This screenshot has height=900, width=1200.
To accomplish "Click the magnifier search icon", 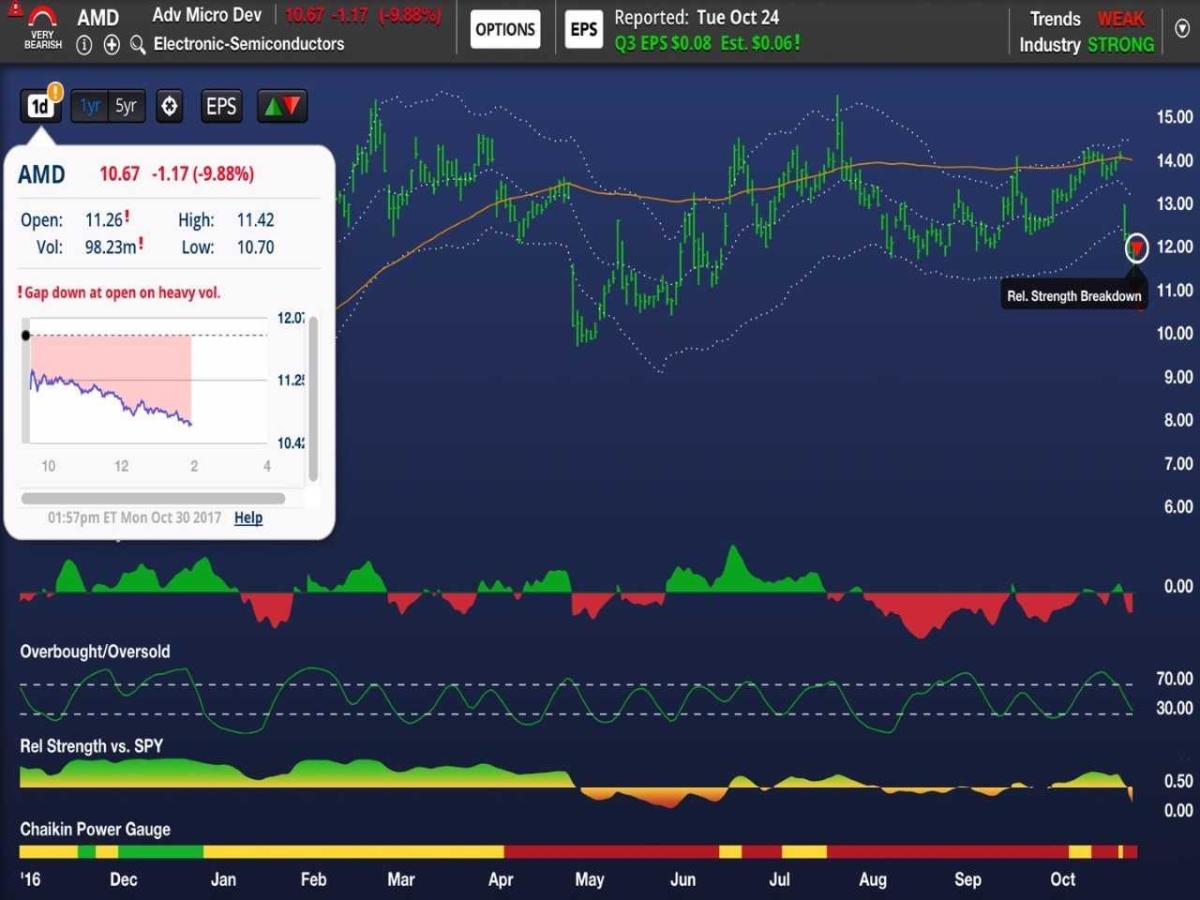I will (138, 45).
